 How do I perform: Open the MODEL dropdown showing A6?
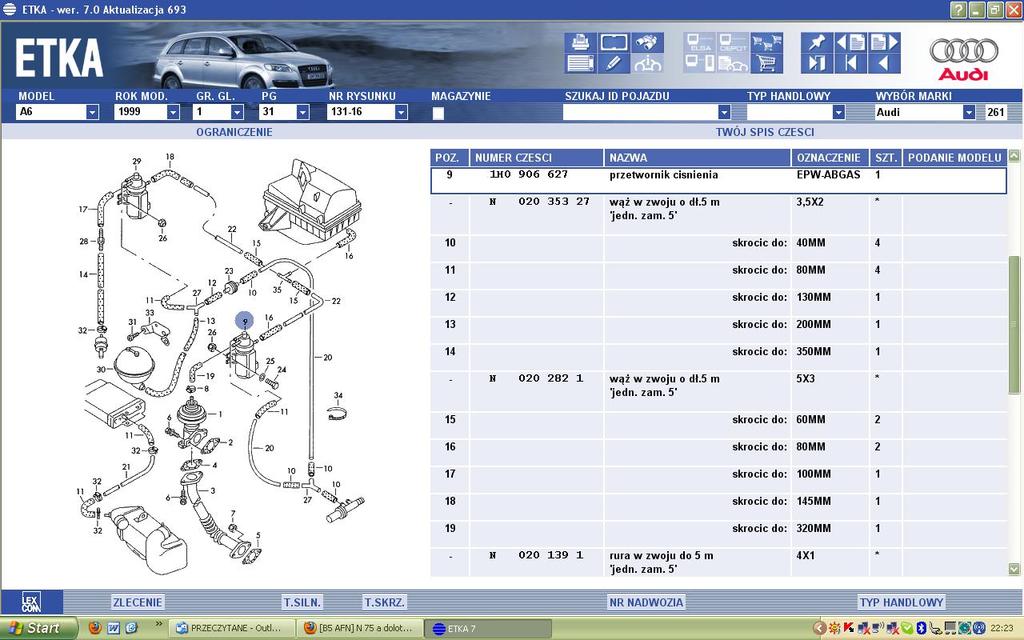[91, 113]
